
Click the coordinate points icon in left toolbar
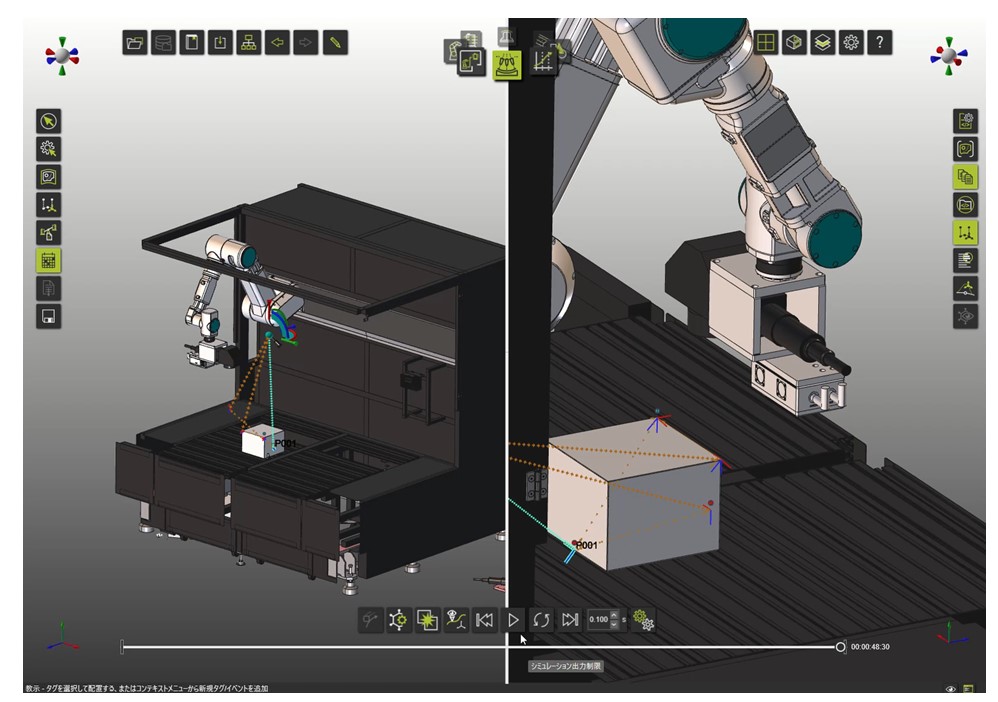click(48, 205)
